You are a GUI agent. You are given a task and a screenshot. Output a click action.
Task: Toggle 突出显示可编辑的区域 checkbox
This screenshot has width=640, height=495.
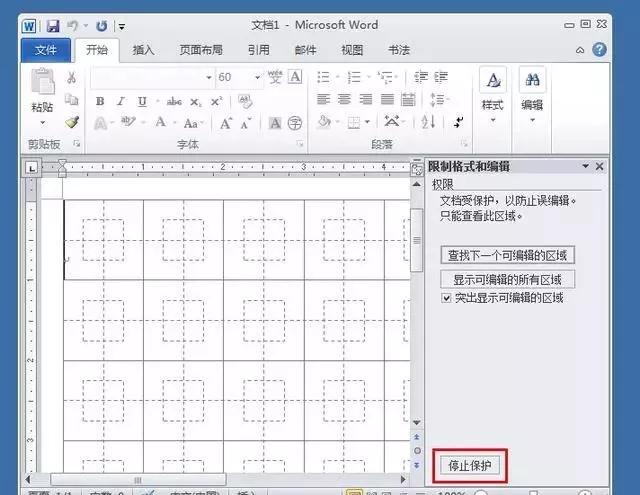(x=446, y=298)
